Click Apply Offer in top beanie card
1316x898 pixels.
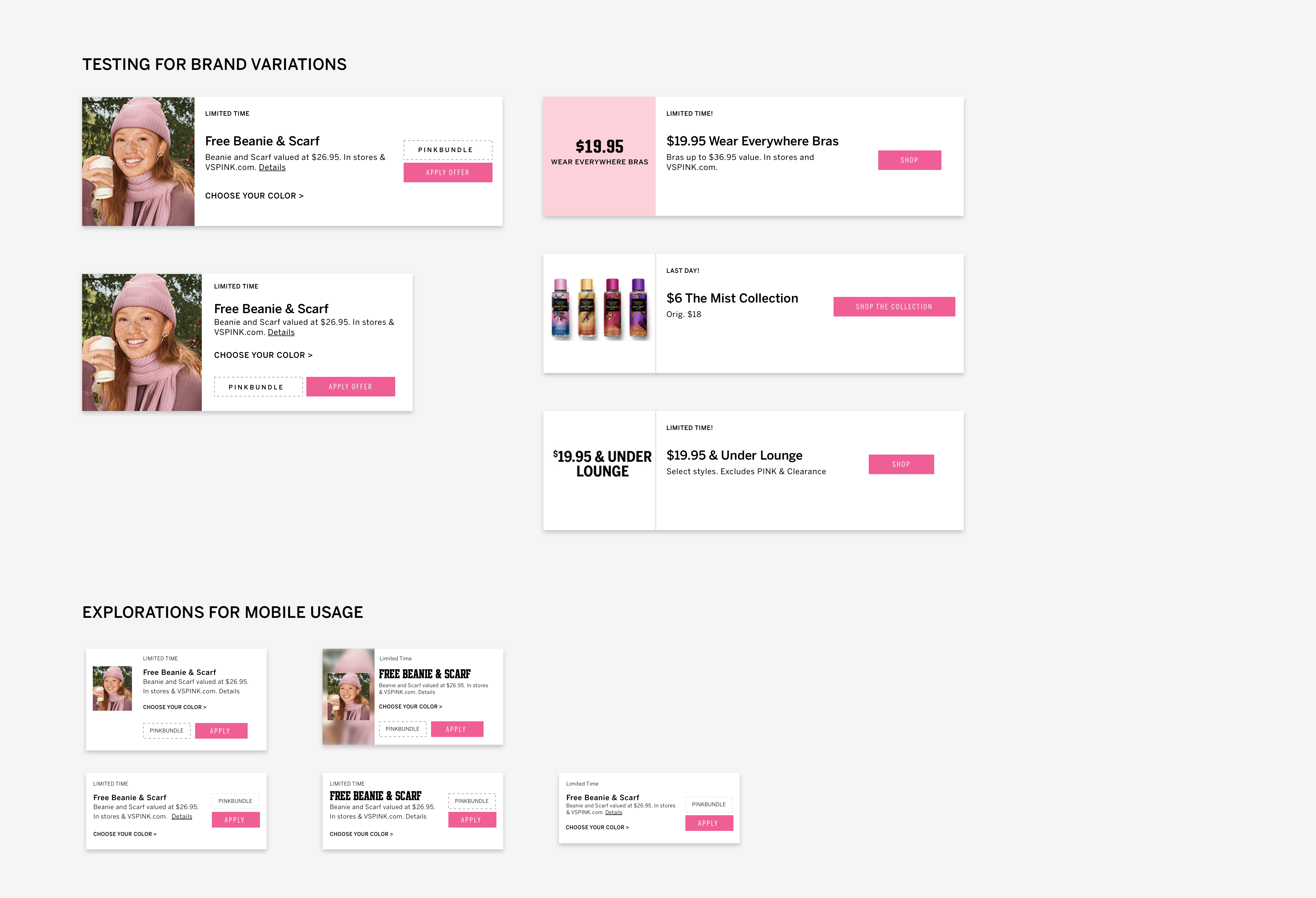447,172
